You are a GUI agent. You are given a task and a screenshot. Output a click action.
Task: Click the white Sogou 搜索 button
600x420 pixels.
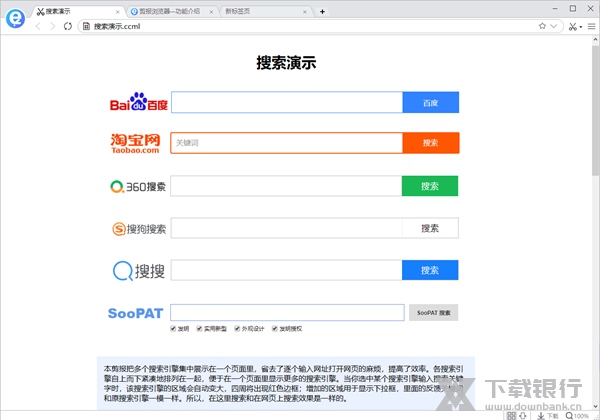coord(430,228)
